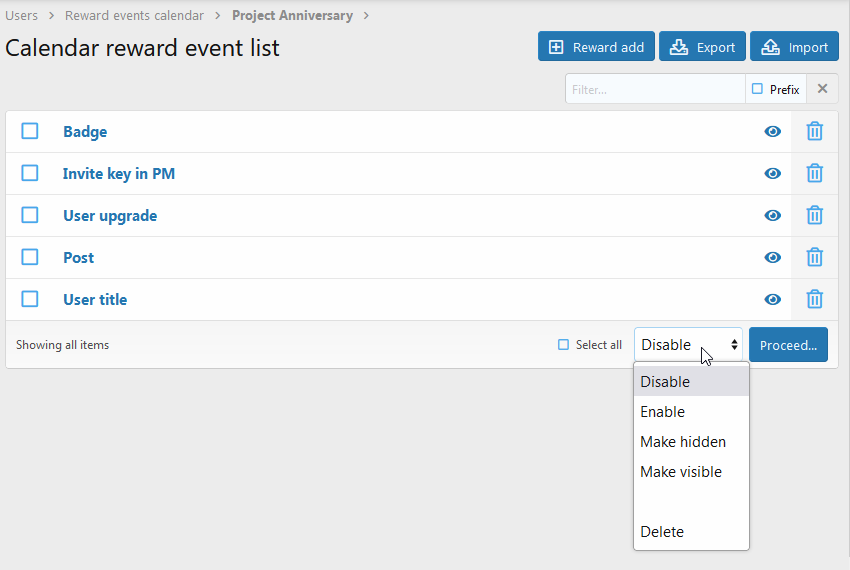The width and height of the screenshot is (850, 570).
Task: Enable the Prefix filter checkbox
Action: coord(757,89)
